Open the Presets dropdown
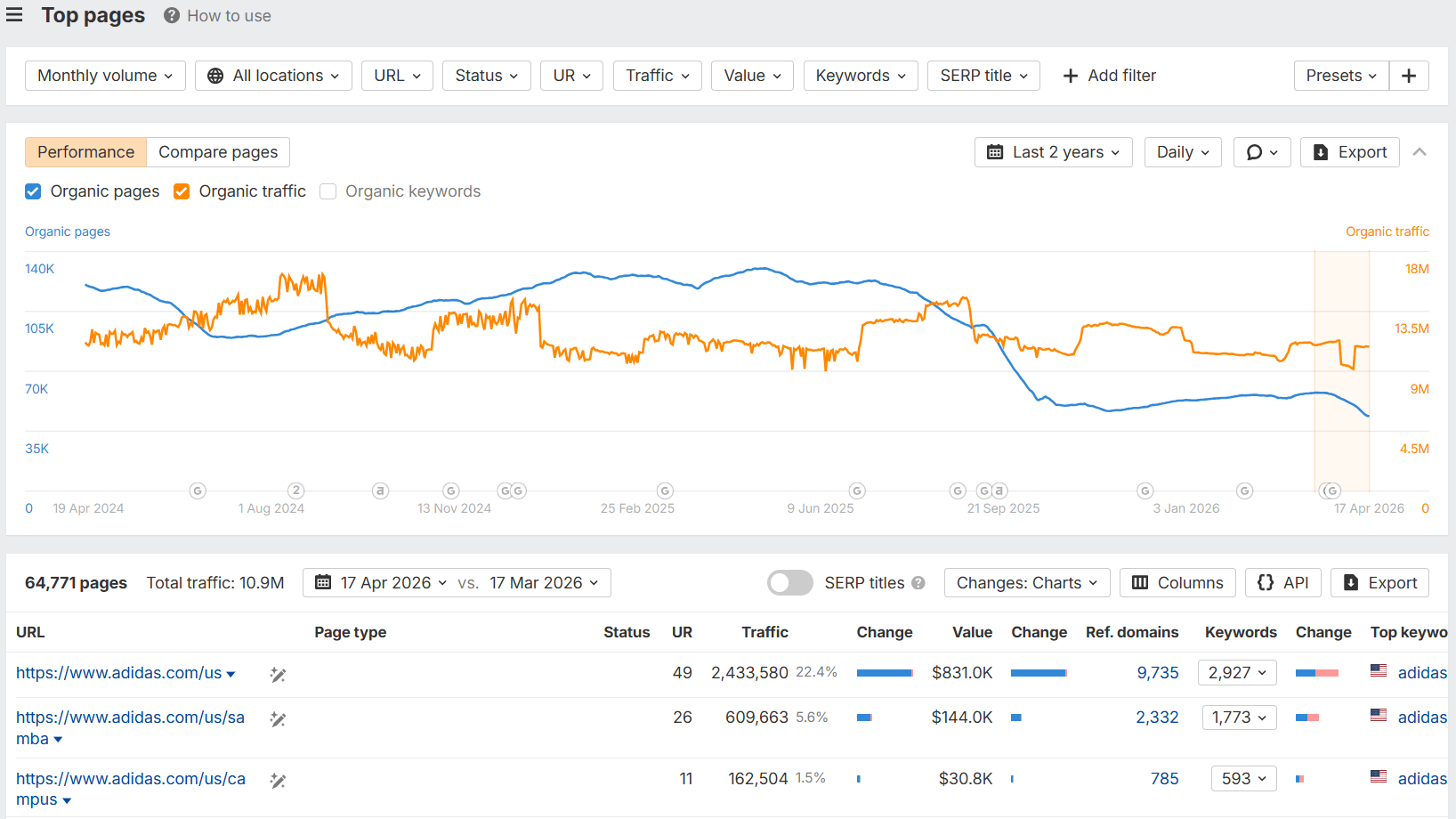Viewport: 1456px width, 819px height. (1341, 76)
